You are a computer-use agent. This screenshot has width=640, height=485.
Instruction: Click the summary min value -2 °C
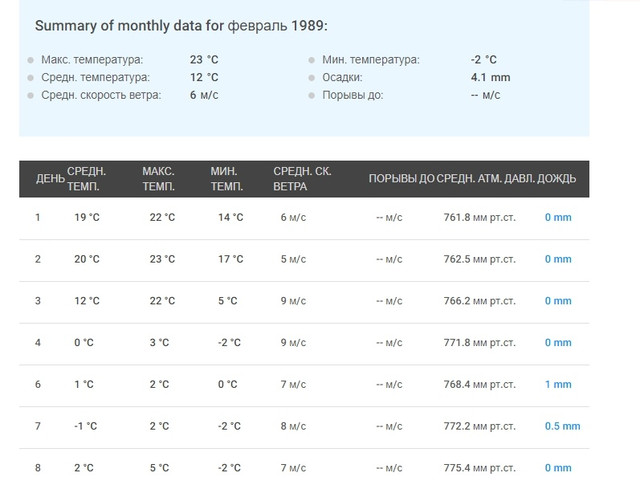tap(484, 60)
